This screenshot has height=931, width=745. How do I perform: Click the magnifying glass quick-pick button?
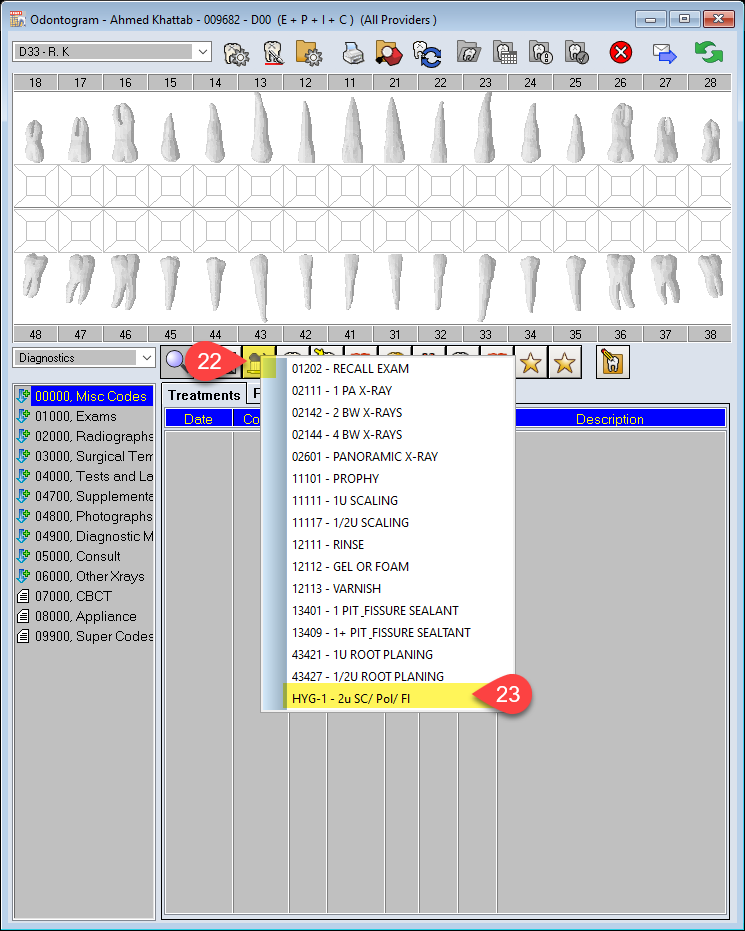point(175,362)
